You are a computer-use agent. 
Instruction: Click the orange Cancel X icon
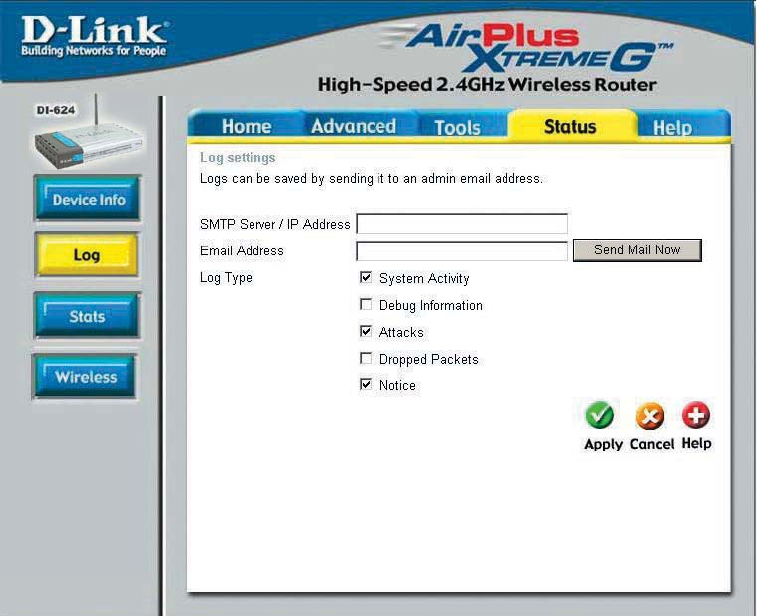650,416
